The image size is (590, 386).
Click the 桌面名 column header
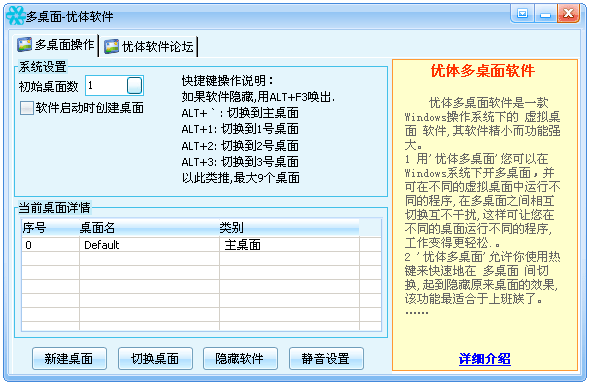click(149, 227)
